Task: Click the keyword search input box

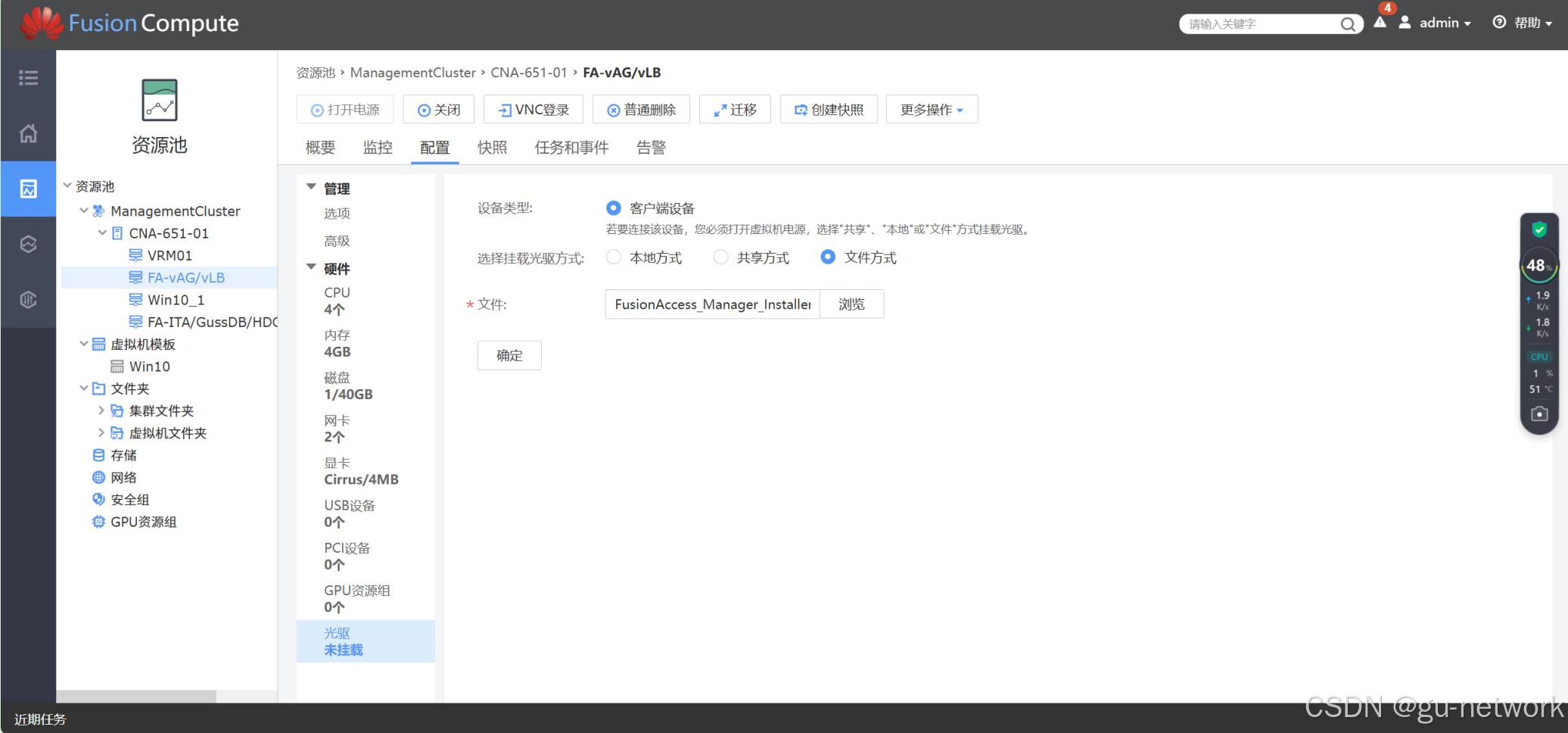Action: pos(1261,24)
